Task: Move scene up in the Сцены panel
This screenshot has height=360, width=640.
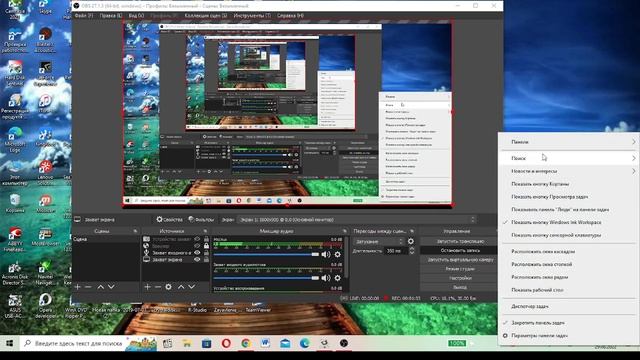Action: pyautogui.click(x=100, y=287)
